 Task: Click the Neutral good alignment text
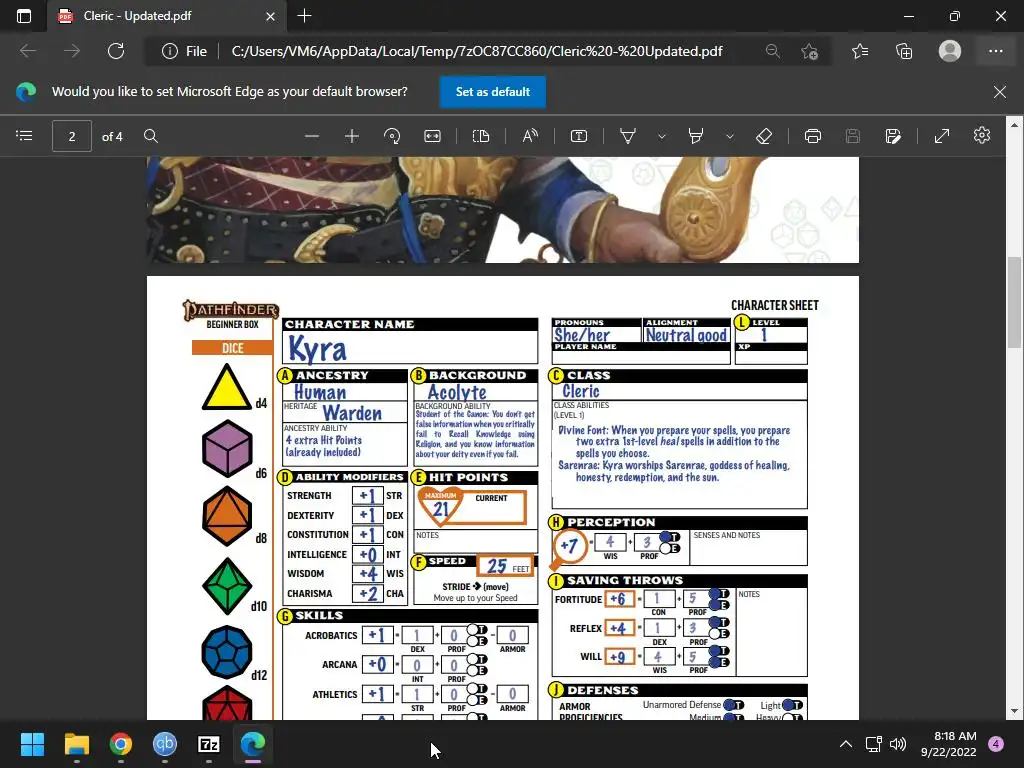click(x=686, y=335)
